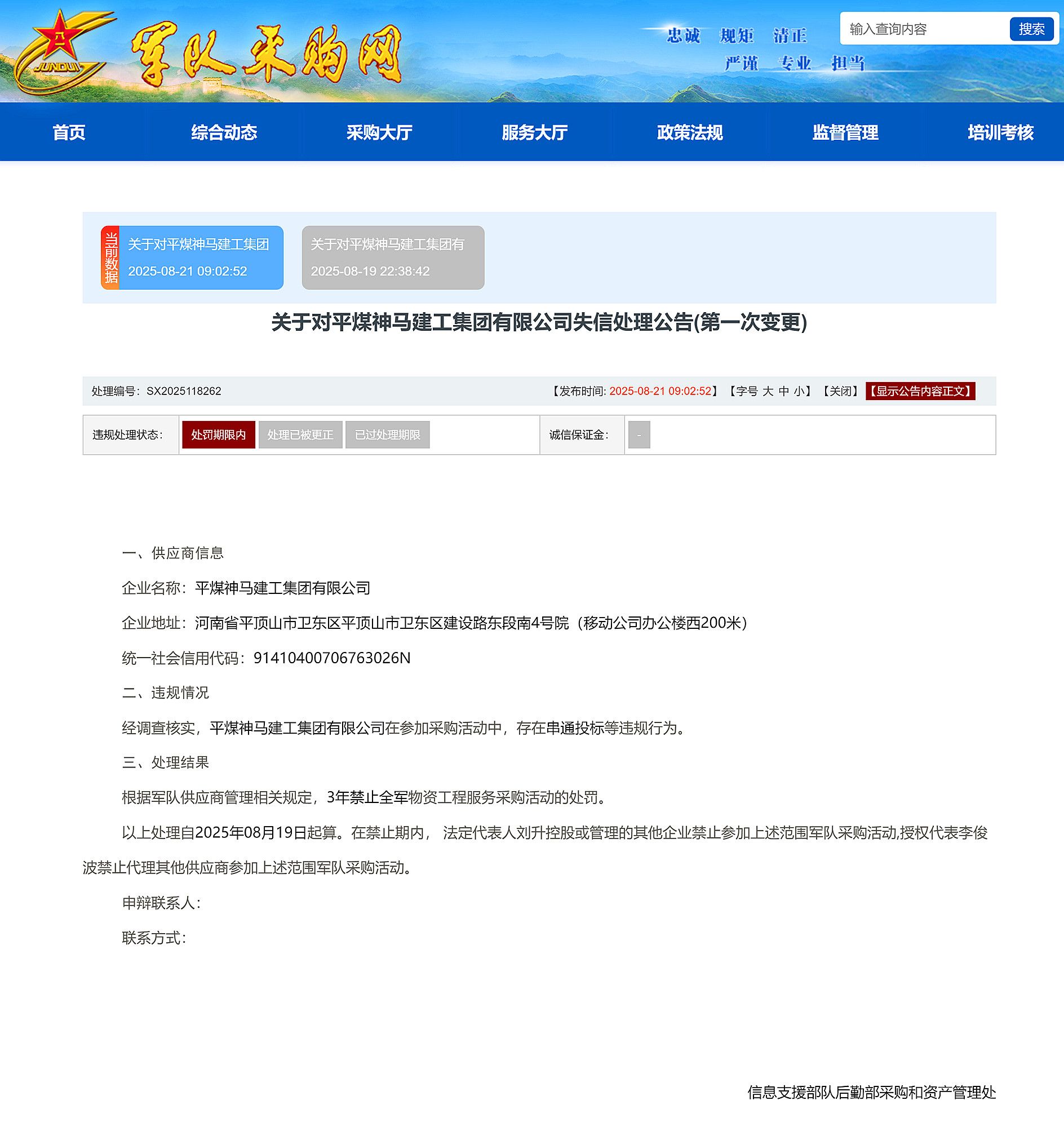
Task: Click the 二、违规情况 section heading
Action: click(x=166, y=693)
